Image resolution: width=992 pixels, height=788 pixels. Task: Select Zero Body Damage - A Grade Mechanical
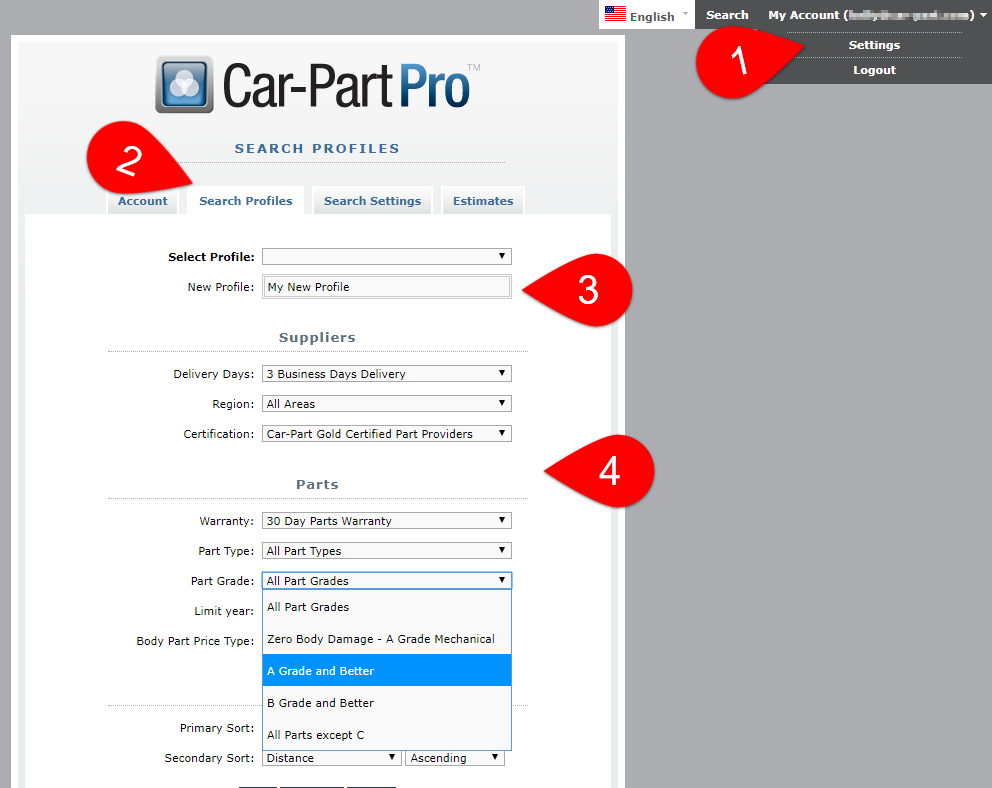pyautogui.click(x=387, y=639)
